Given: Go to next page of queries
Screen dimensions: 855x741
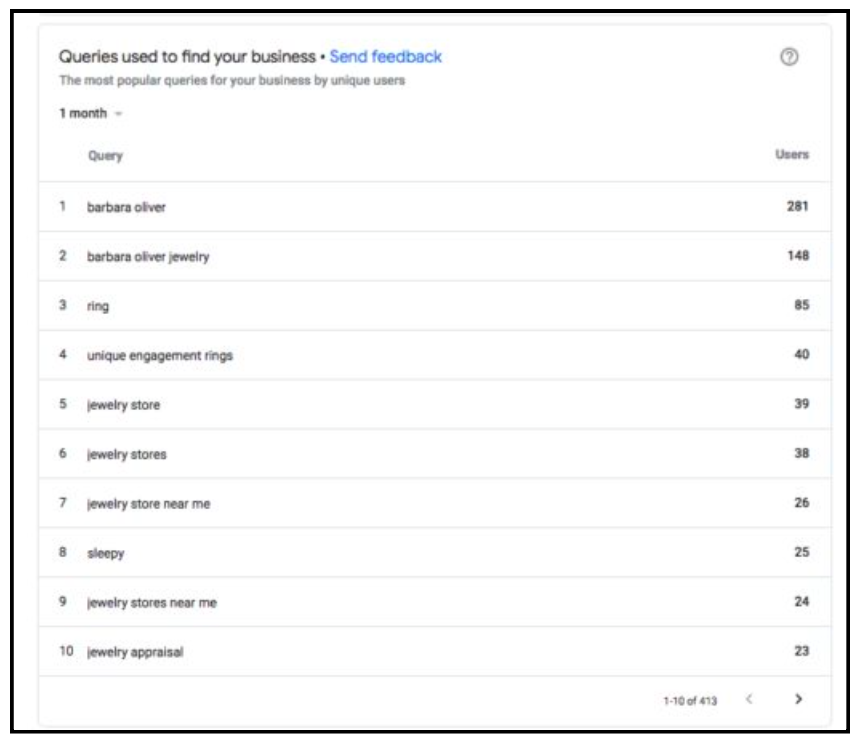Looking at the screenshot, I should 798,698.
